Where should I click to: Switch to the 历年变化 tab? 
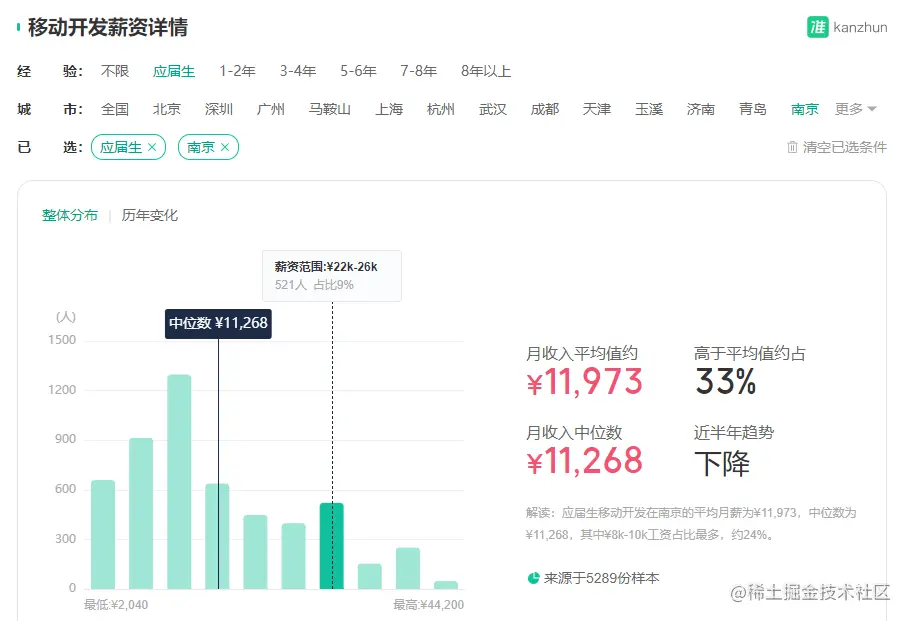point(150,215)
